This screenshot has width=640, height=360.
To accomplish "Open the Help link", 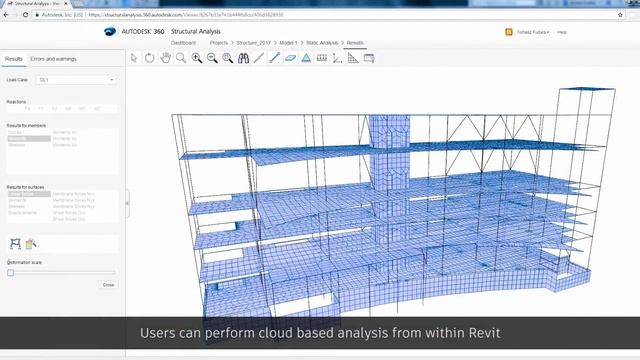I will click(x=562, y=32).
